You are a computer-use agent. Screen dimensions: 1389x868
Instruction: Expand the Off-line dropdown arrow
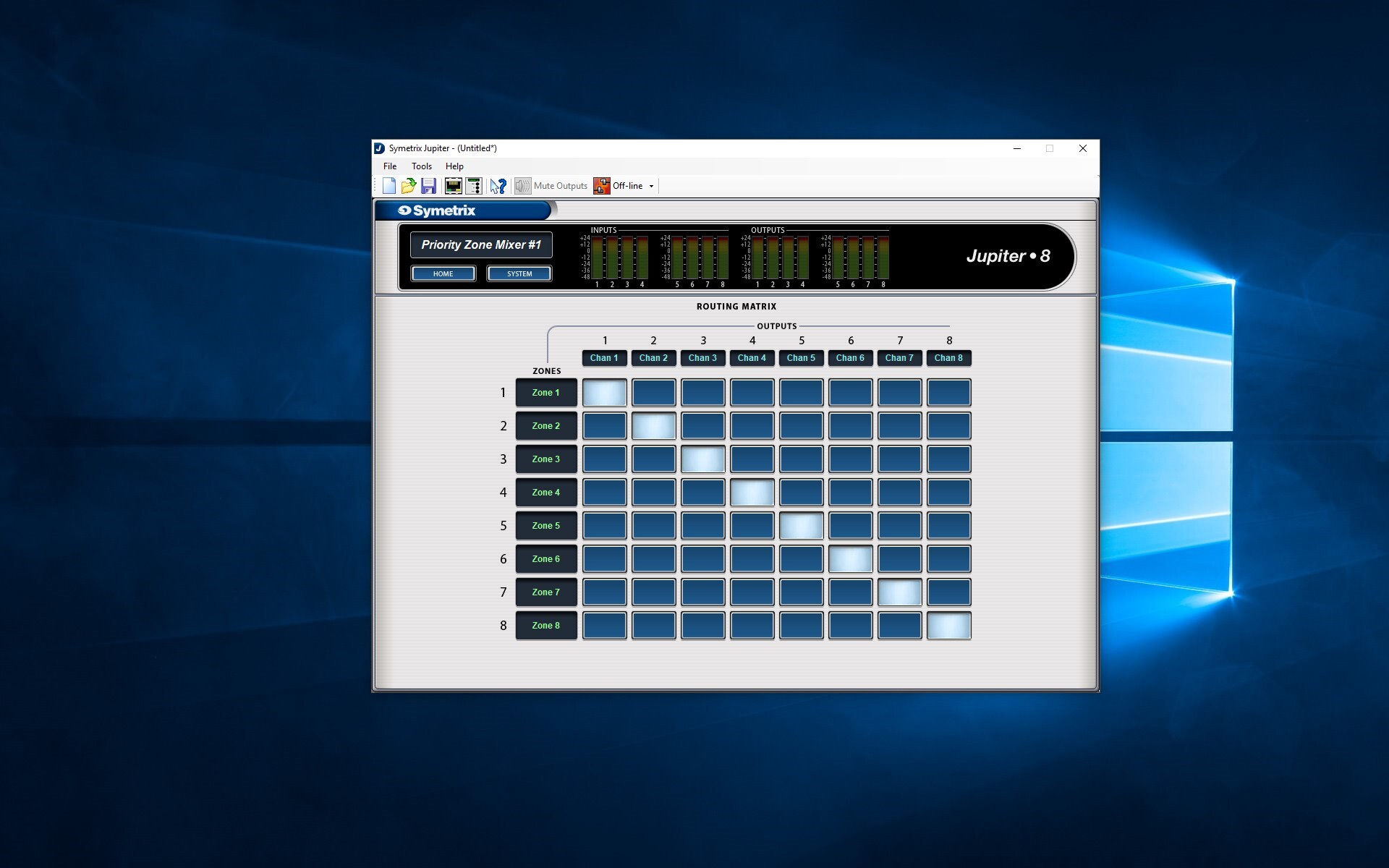651,187
